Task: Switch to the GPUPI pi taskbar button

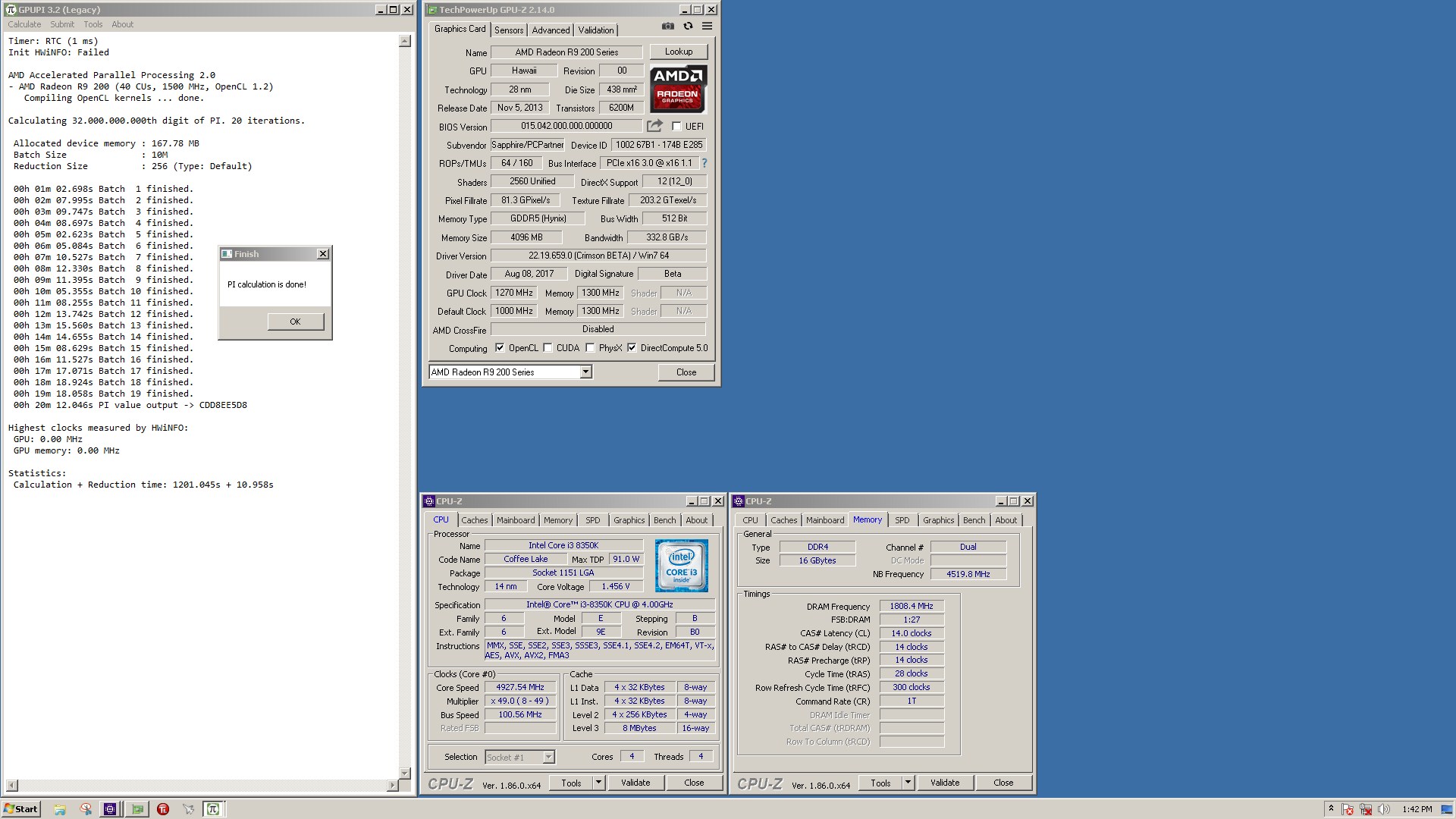Action: tap(213, 809)
